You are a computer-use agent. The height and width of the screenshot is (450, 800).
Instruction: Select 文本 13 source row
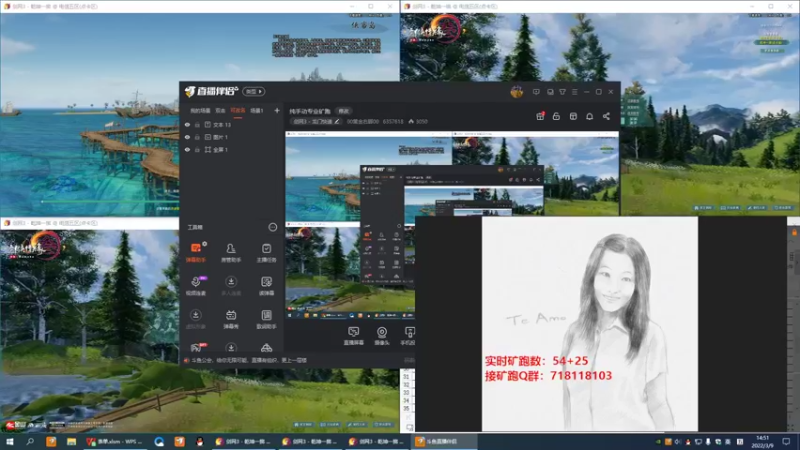click(233, 124)
